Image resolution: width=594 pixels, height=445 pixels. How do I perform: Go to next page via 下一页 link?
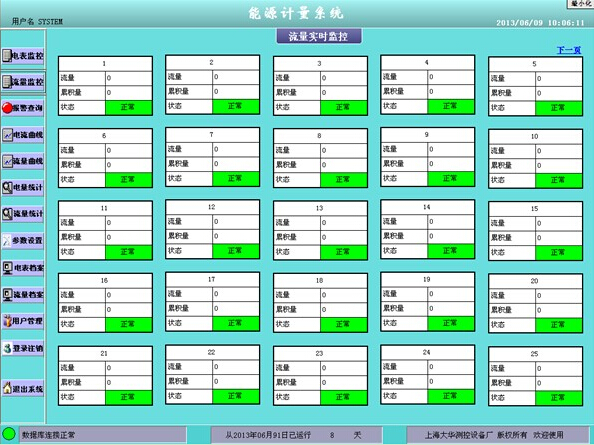[x=569, y=50]
